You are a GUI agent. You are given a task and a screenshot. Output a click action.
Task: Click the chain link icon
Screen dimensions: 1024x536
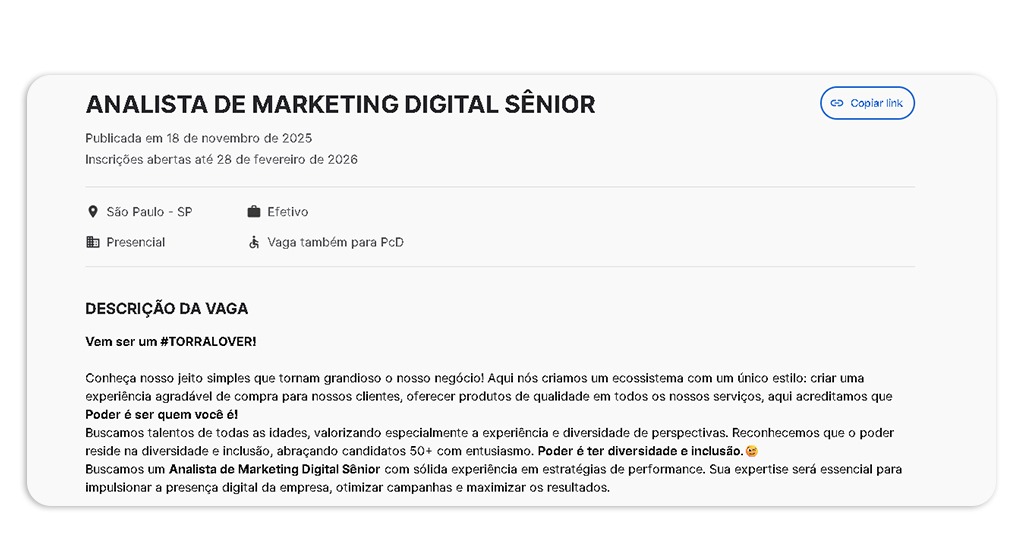tap(837, 103)
